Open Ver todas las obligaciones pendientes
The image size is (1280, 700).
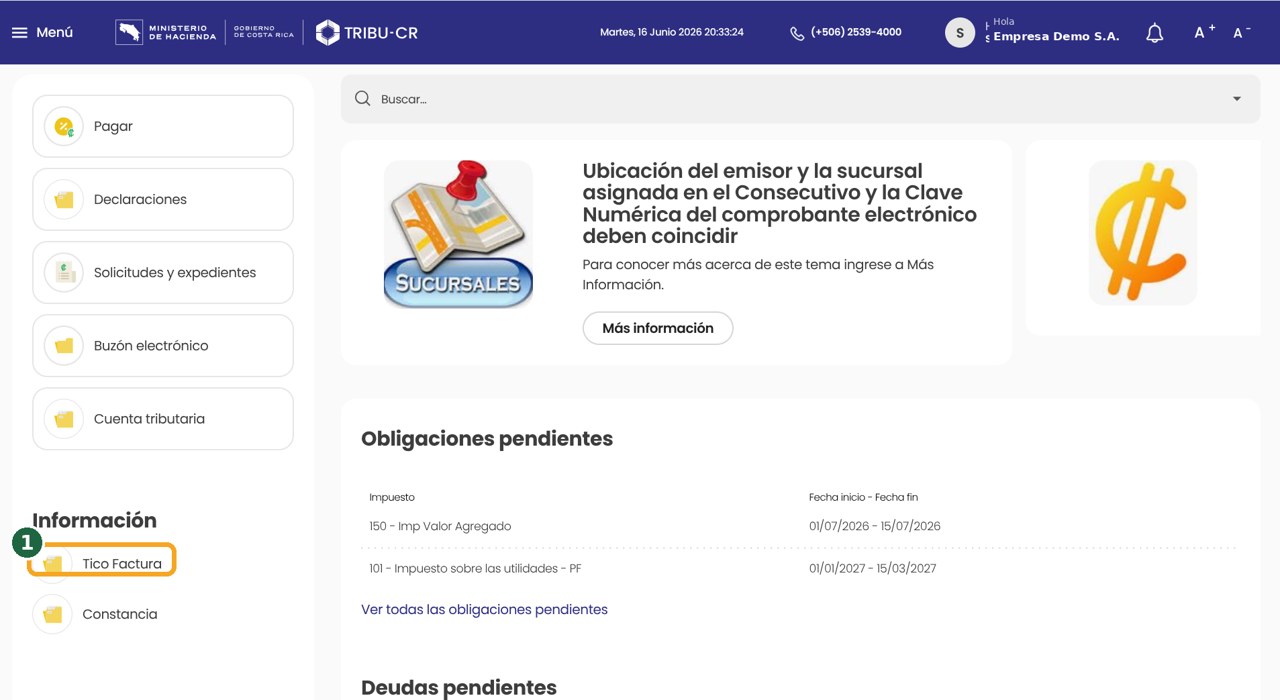click(484, 609)
